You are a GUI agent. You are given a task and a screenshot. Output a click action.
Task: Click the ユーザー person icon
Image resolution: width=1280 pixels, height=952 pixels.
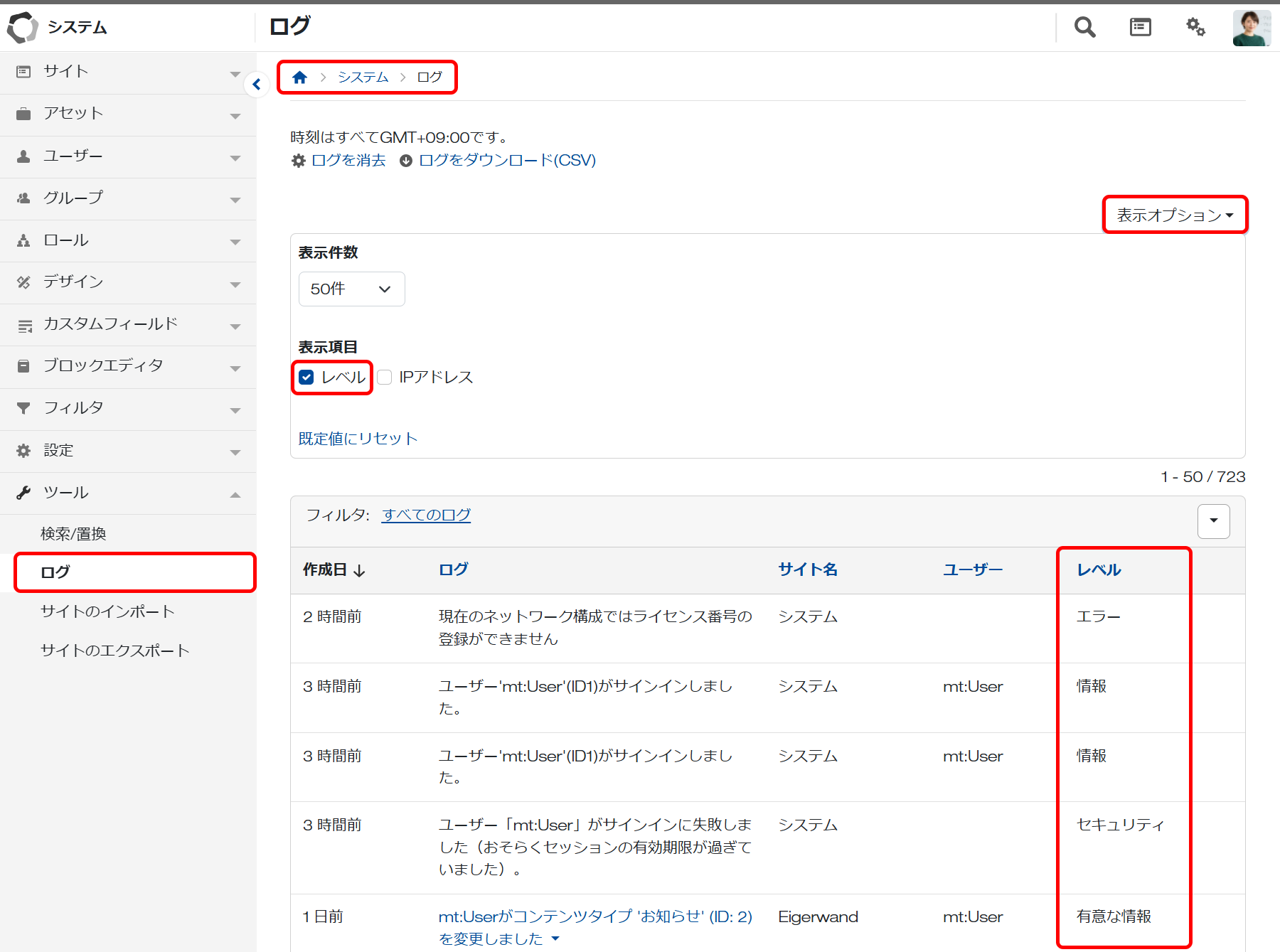click(23, 156)
